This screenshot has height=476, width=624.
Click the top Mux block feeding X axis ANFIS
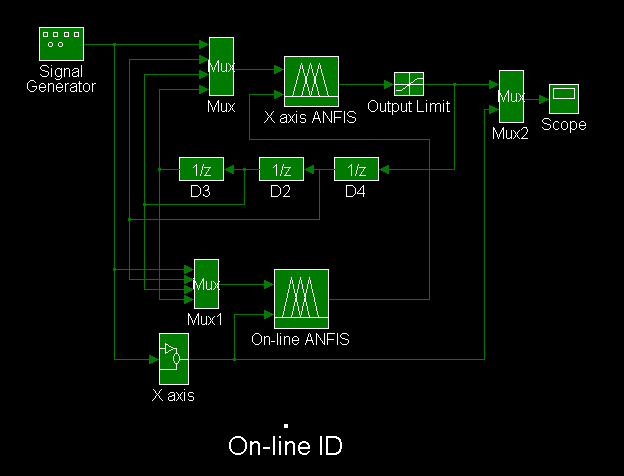pos(221,67)
